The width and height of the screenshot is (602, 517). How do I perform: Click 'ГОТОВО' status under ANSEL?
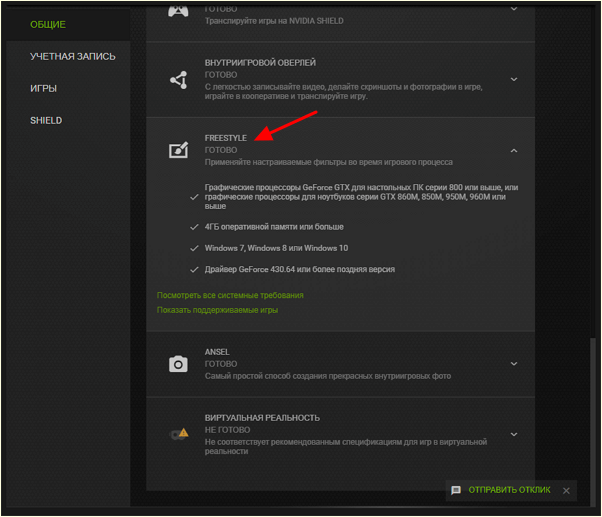click(221, 364)
